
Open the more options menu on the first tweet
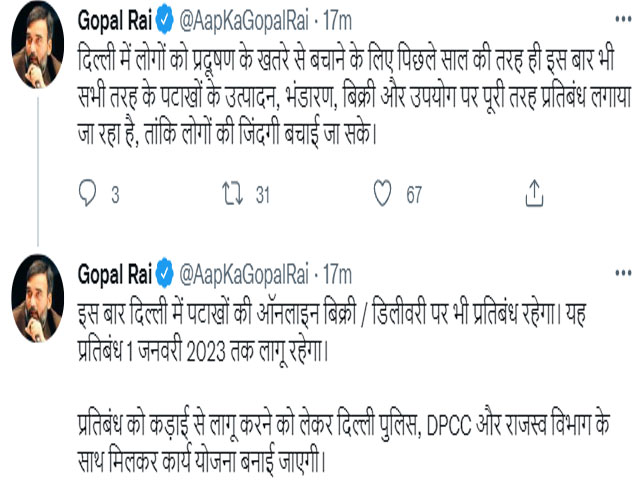(625, 21)
